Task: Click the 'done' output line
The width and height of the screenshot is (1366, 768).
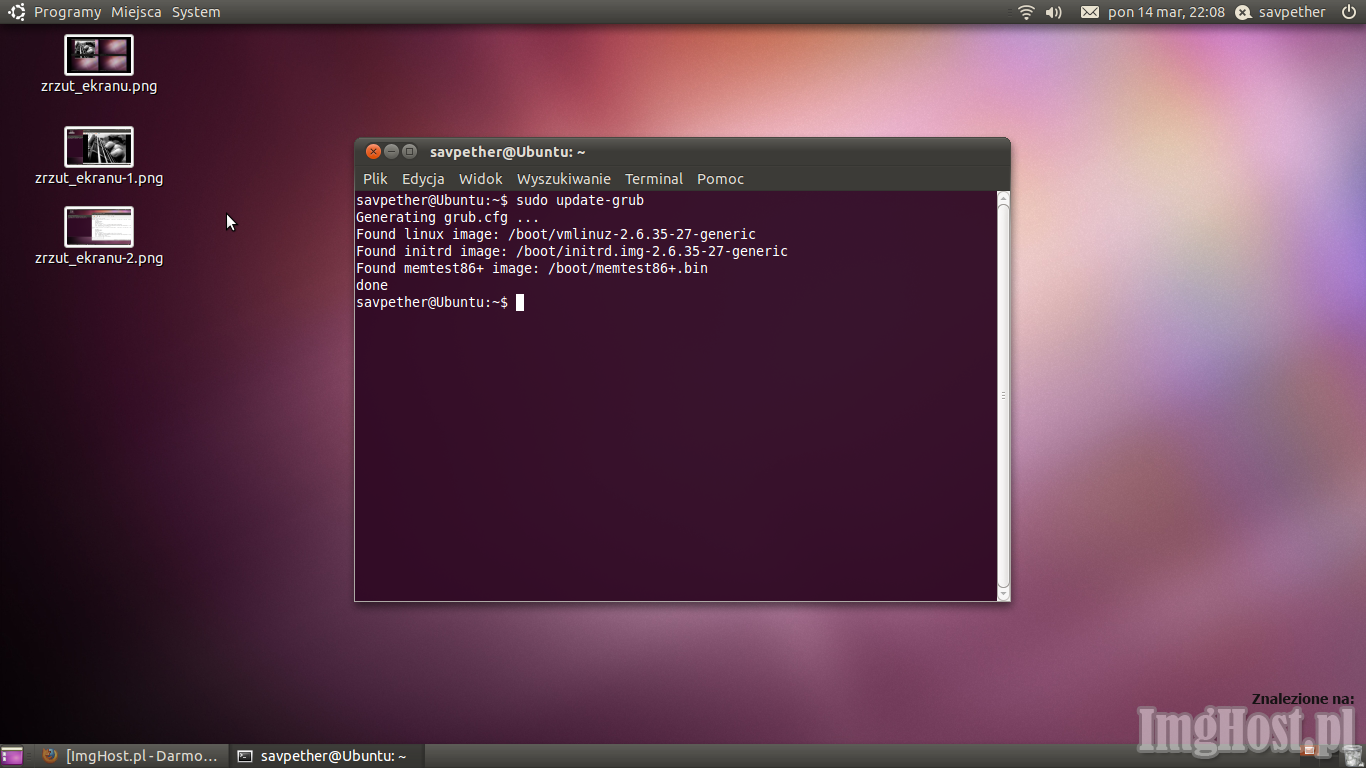Action: [372, 285]
